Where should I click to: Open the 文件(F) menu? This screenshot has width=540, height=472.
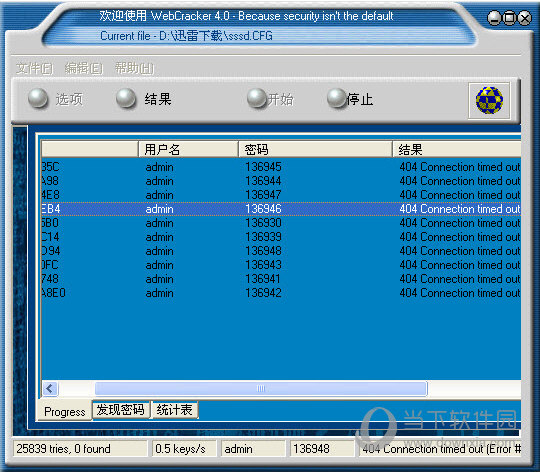click(x=34, y=68)
